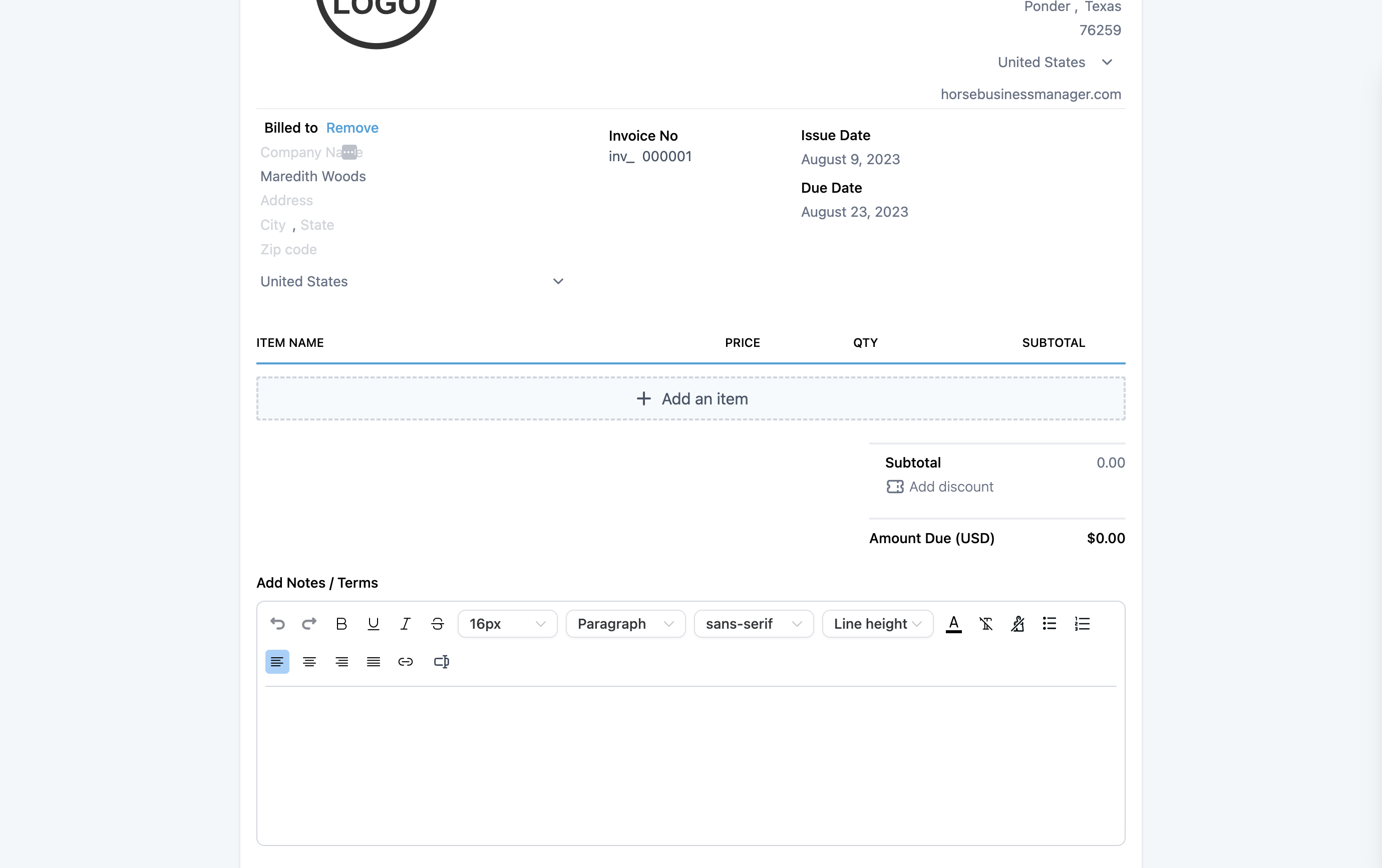Justify the notes text
The image size is (1382, 868).
(374, 661)
